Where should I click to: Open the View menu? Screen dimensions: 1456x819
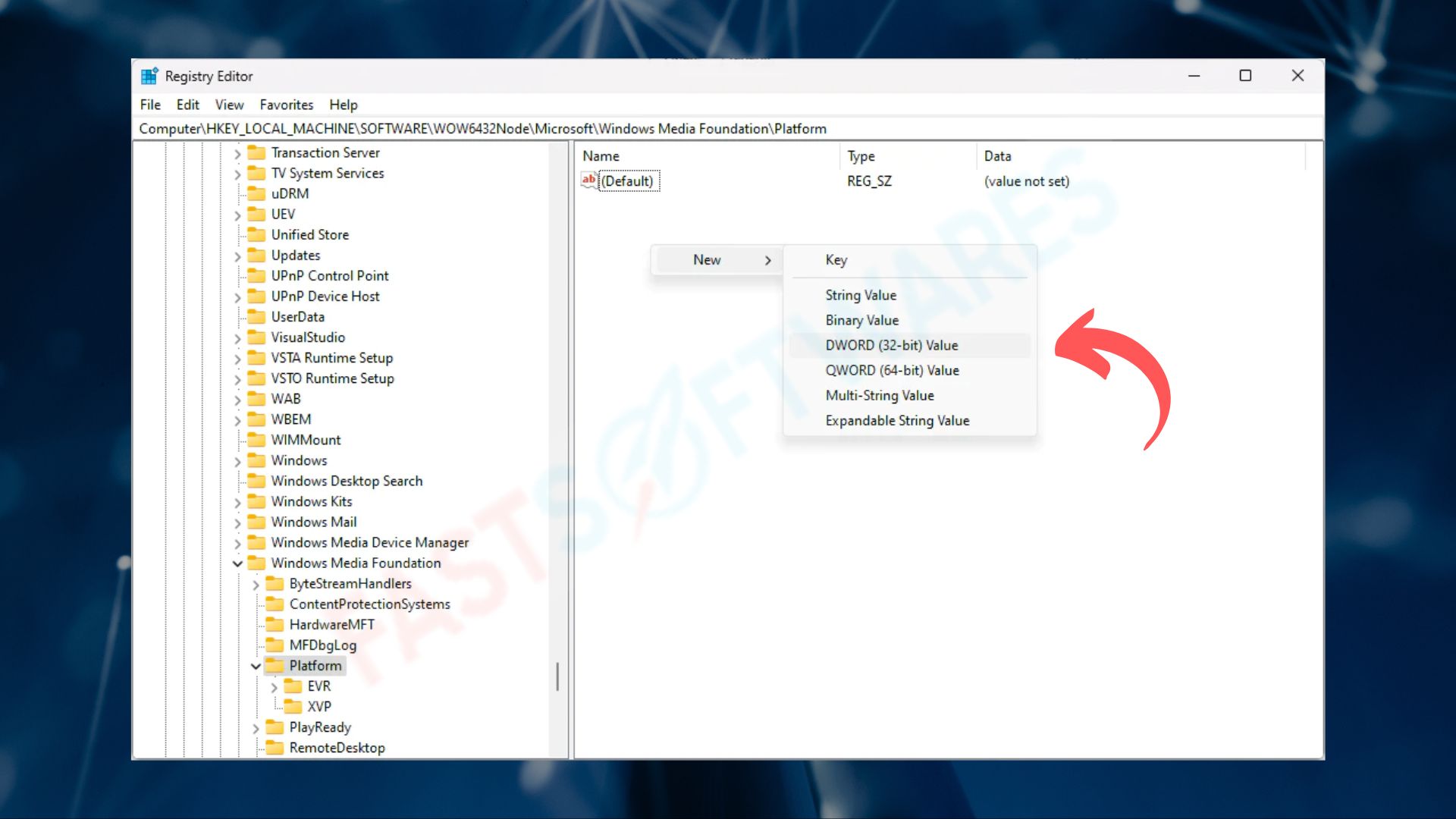[229, 105]
